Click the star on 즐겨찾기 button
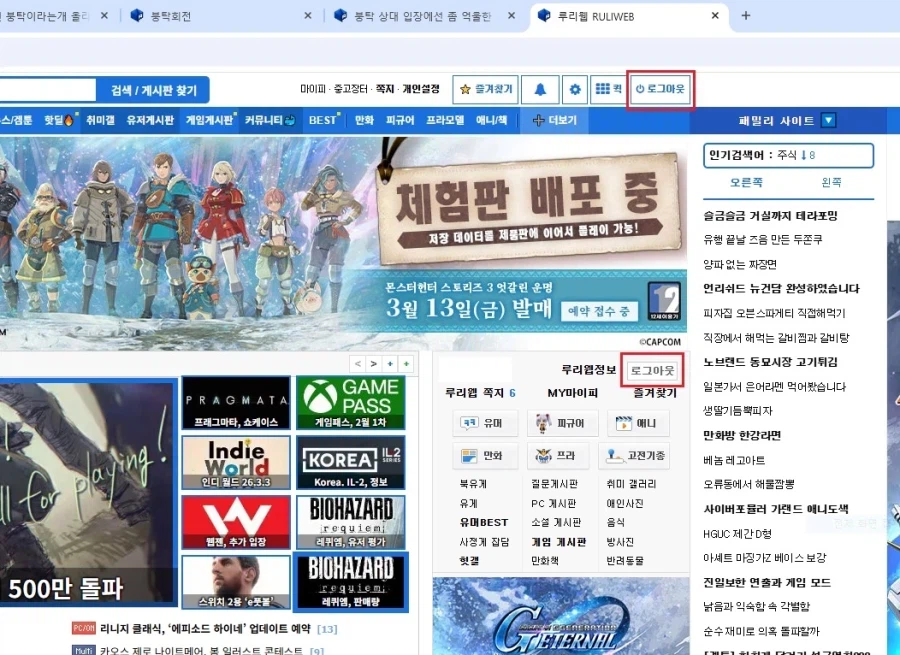 [x=463, y=89]
